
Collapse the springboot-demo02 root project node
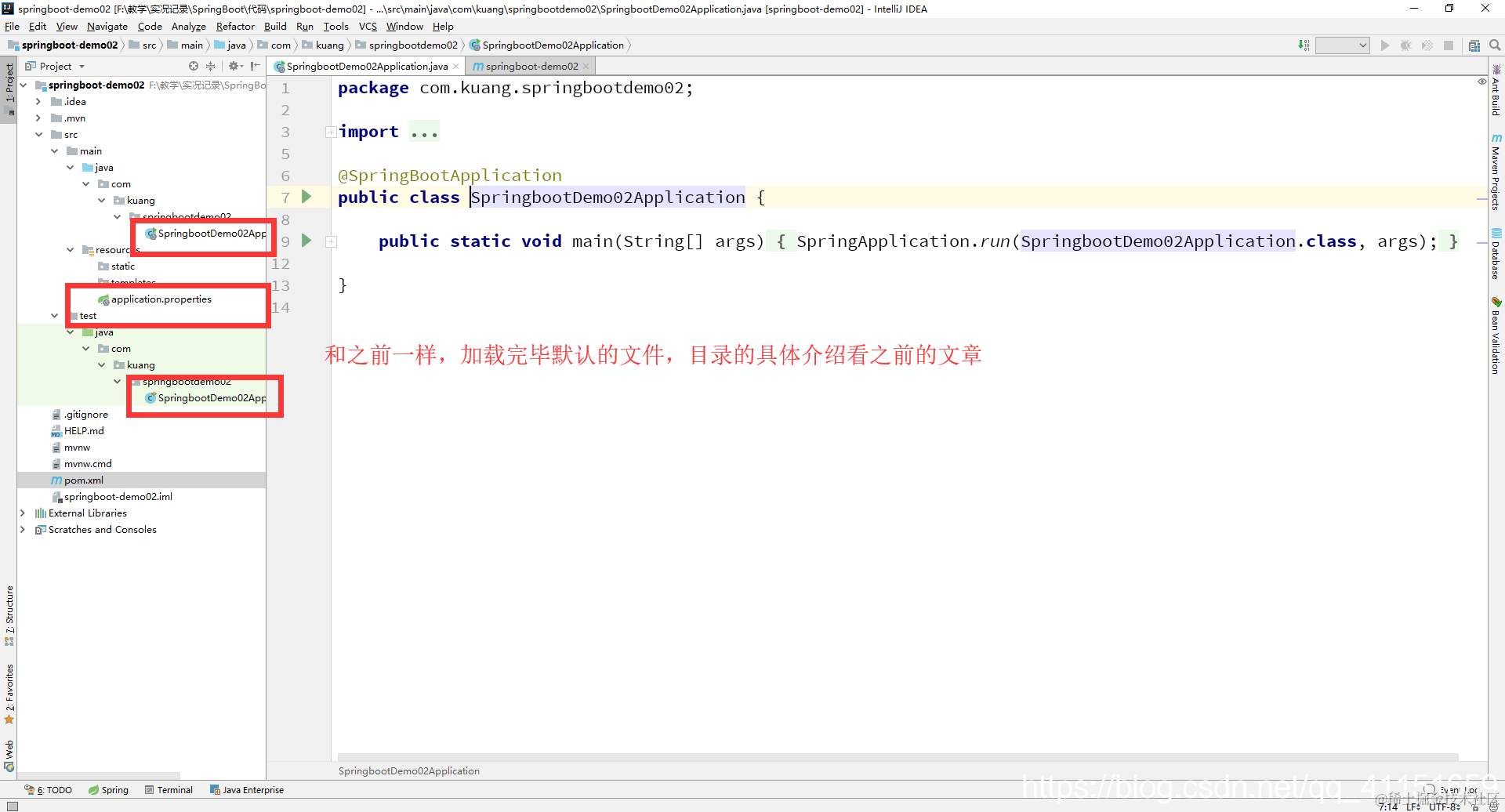tap(24, 85)
